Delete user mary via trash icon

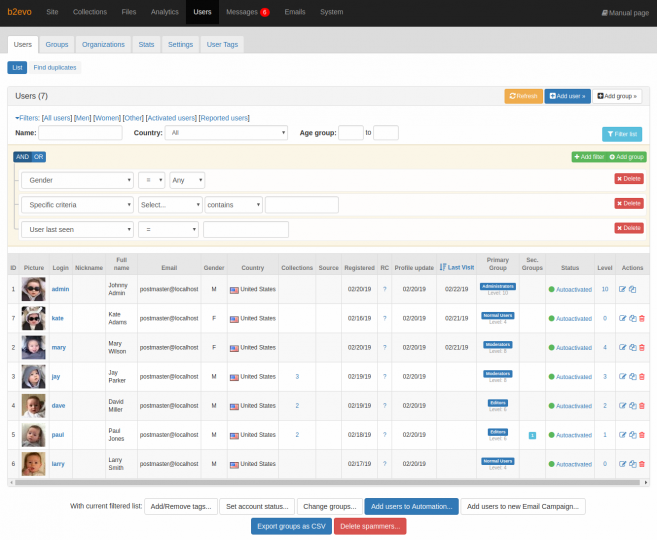pyautogui.click(x=641, y=347)
